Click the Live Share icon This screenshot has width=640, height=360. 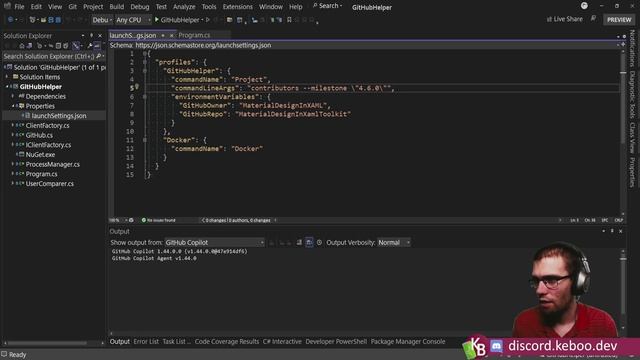[549, 19]
